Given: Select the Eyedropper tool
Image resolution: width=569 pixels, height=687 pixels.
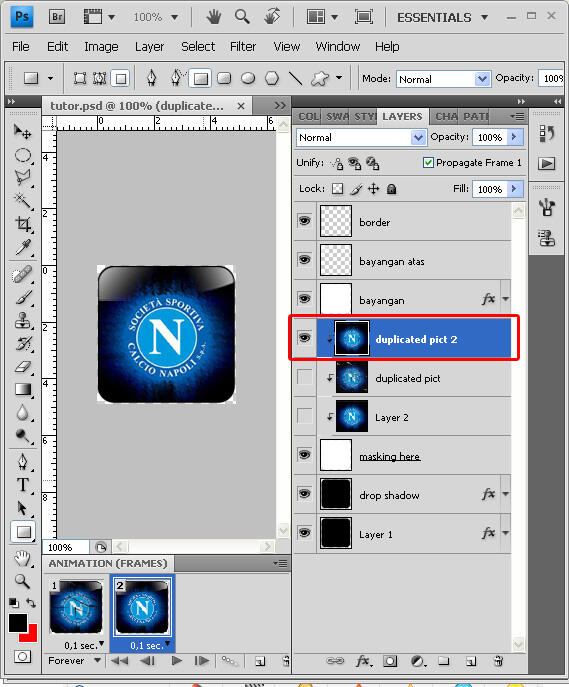Looking at the screenshot, I should [23, 248].
